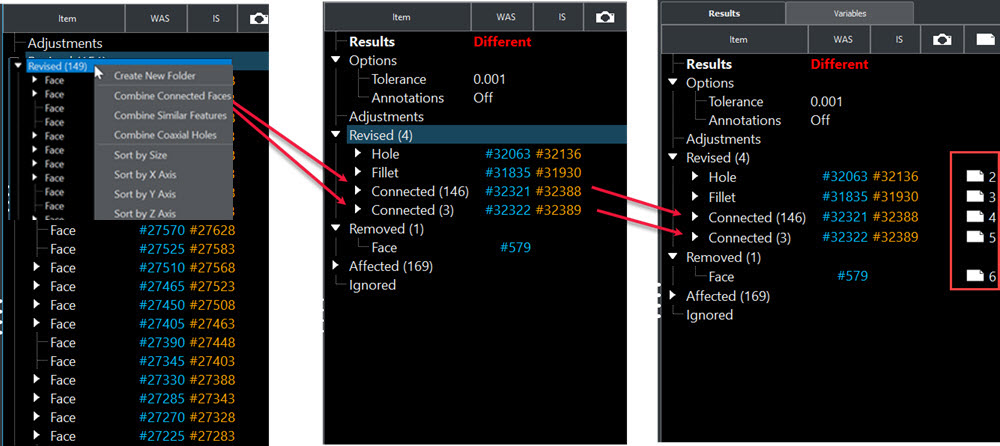This screenshot has width=1000, height=446.
Task: Click Combine Coaxial Holes menu option
Action: pos(163,135)
